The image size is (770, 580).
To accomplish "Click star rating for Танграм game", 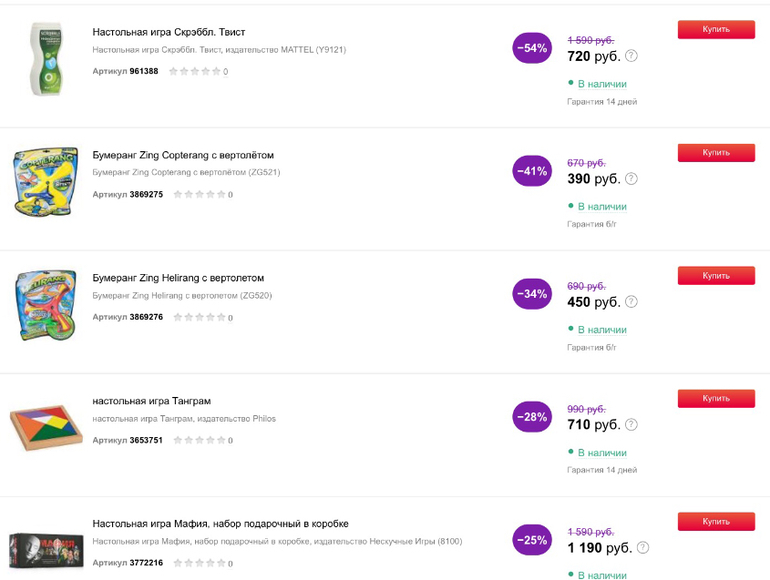I will click(x=200, y=440).
